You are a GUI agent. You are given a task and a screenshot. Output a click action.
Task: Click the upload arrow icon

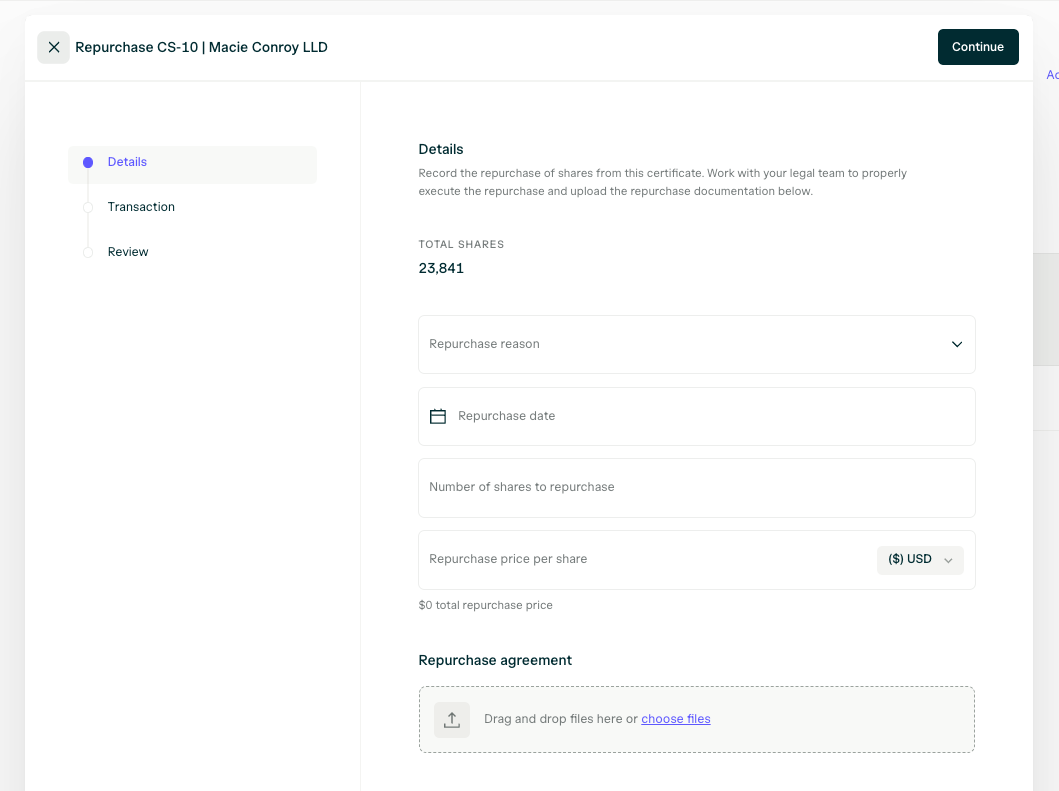[452, 720]
